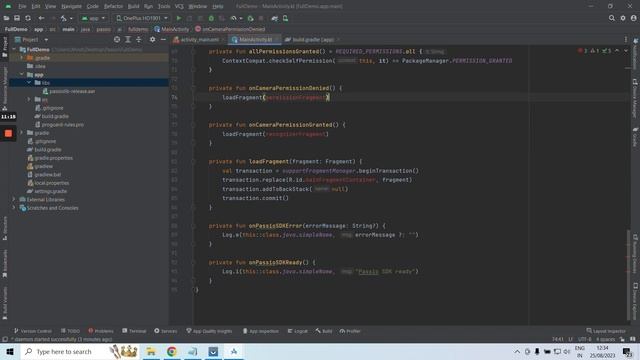Switch to activity_main.xml tab
This screenshot has height=360, width=640.
[197, 40]
